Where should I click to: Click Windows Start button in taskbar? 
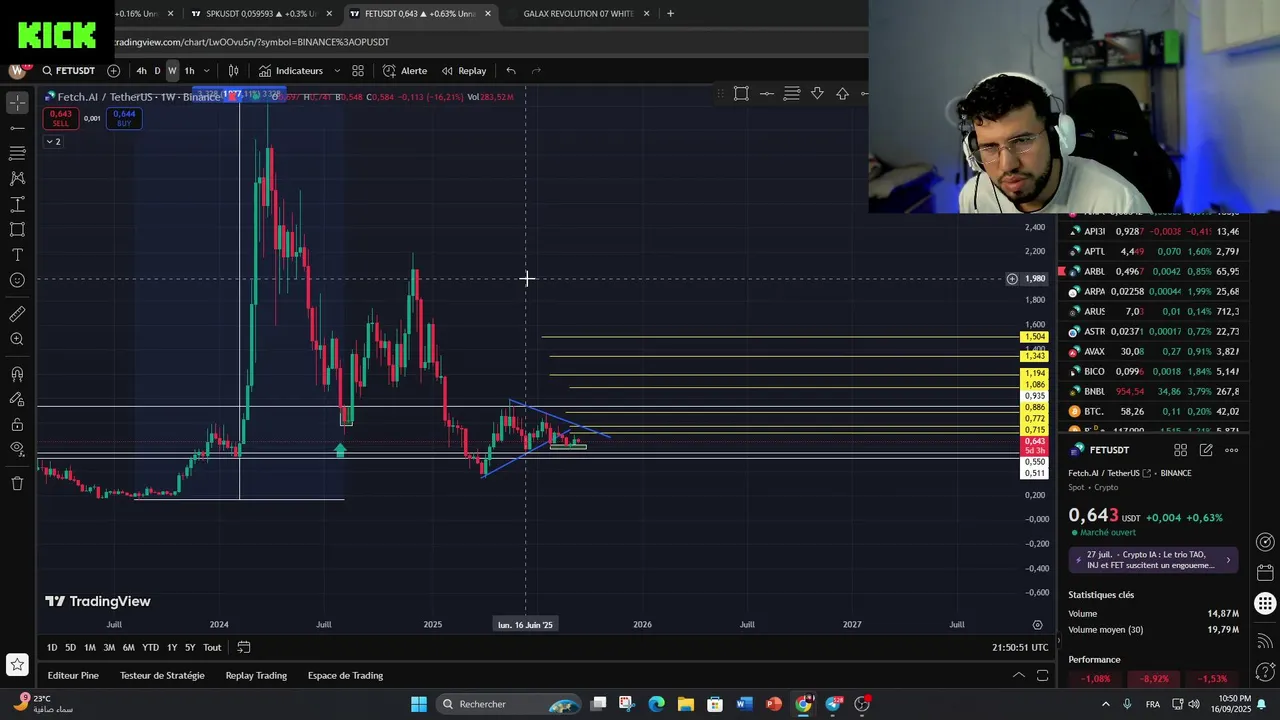pos(419,704)
